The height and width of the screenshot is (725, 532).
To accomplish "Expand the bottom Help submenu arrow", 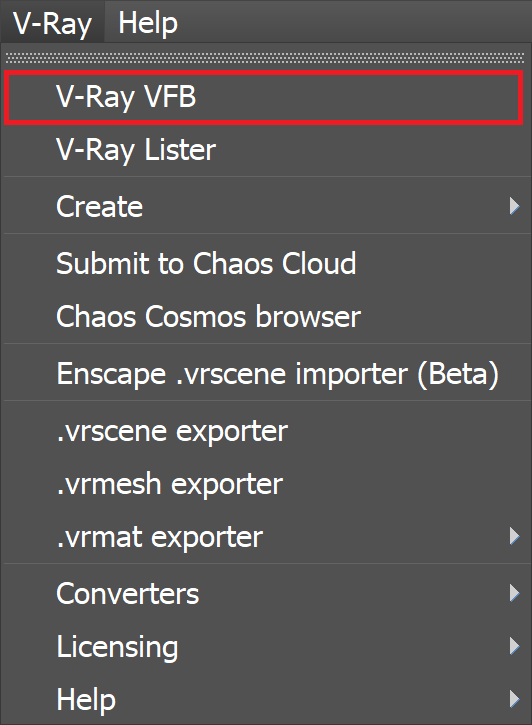I will [514, 699].
